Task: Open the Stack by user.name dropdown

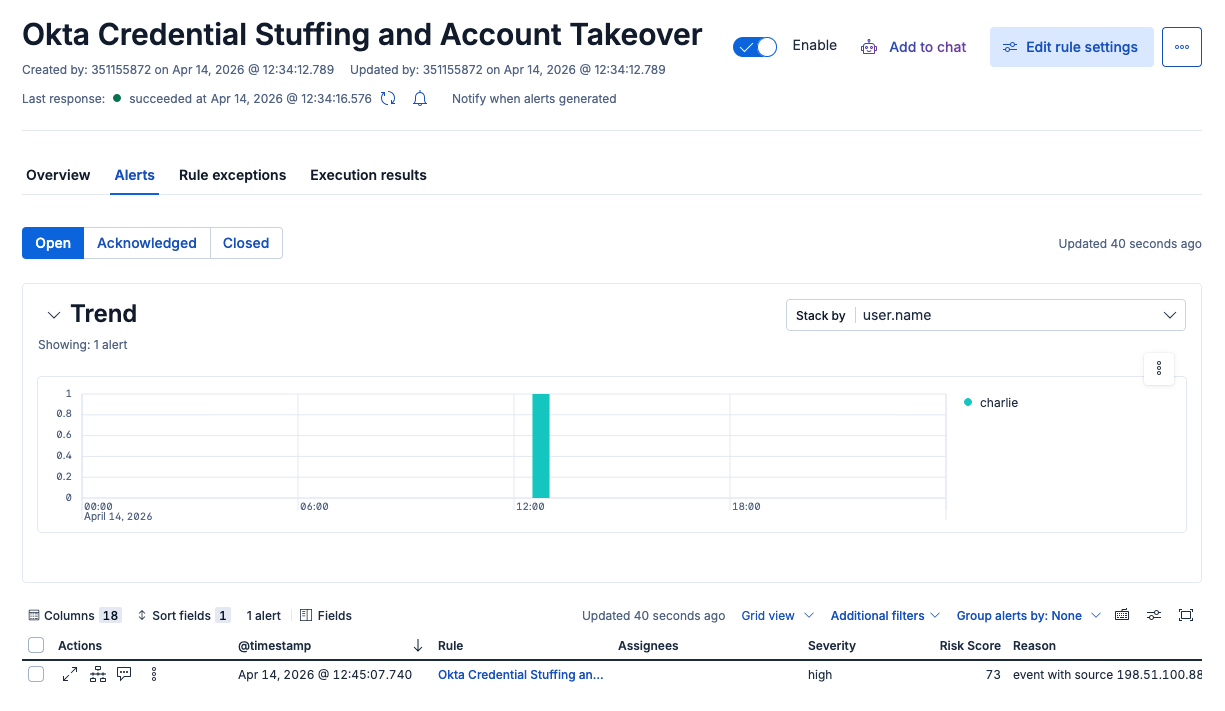Action: tap(986, 315)
